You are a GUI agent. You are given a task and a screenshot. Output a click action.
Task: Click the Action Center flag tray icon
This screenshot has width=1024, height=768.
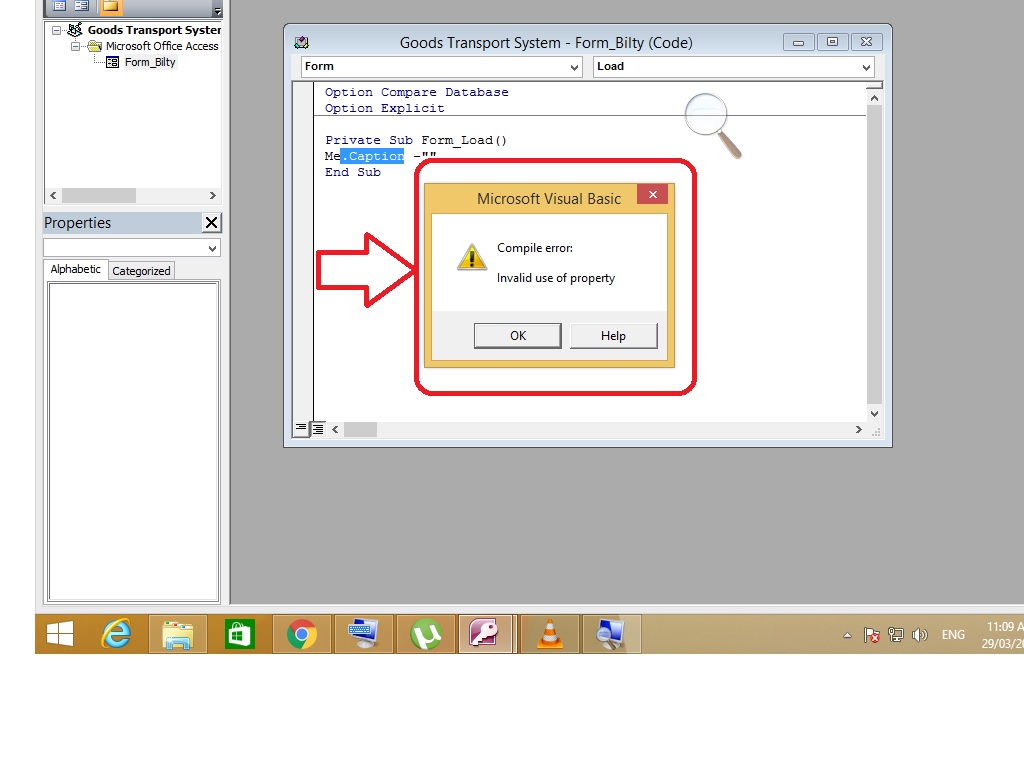pos(871,635)
